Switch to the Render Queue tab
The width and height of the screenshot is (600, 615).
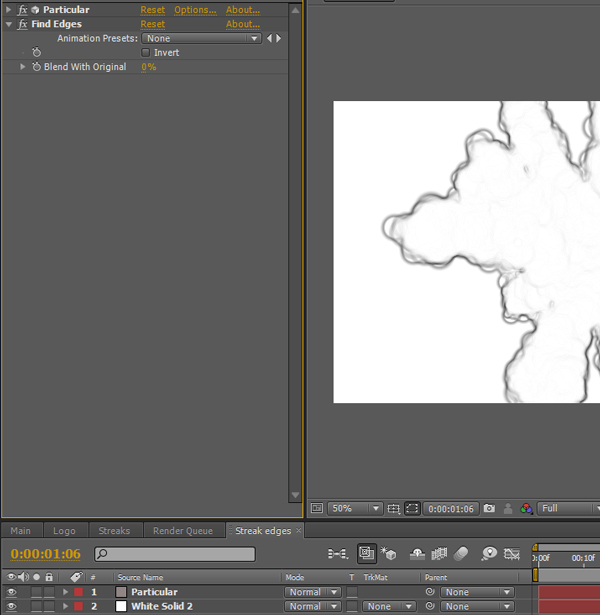click(183, 530)
